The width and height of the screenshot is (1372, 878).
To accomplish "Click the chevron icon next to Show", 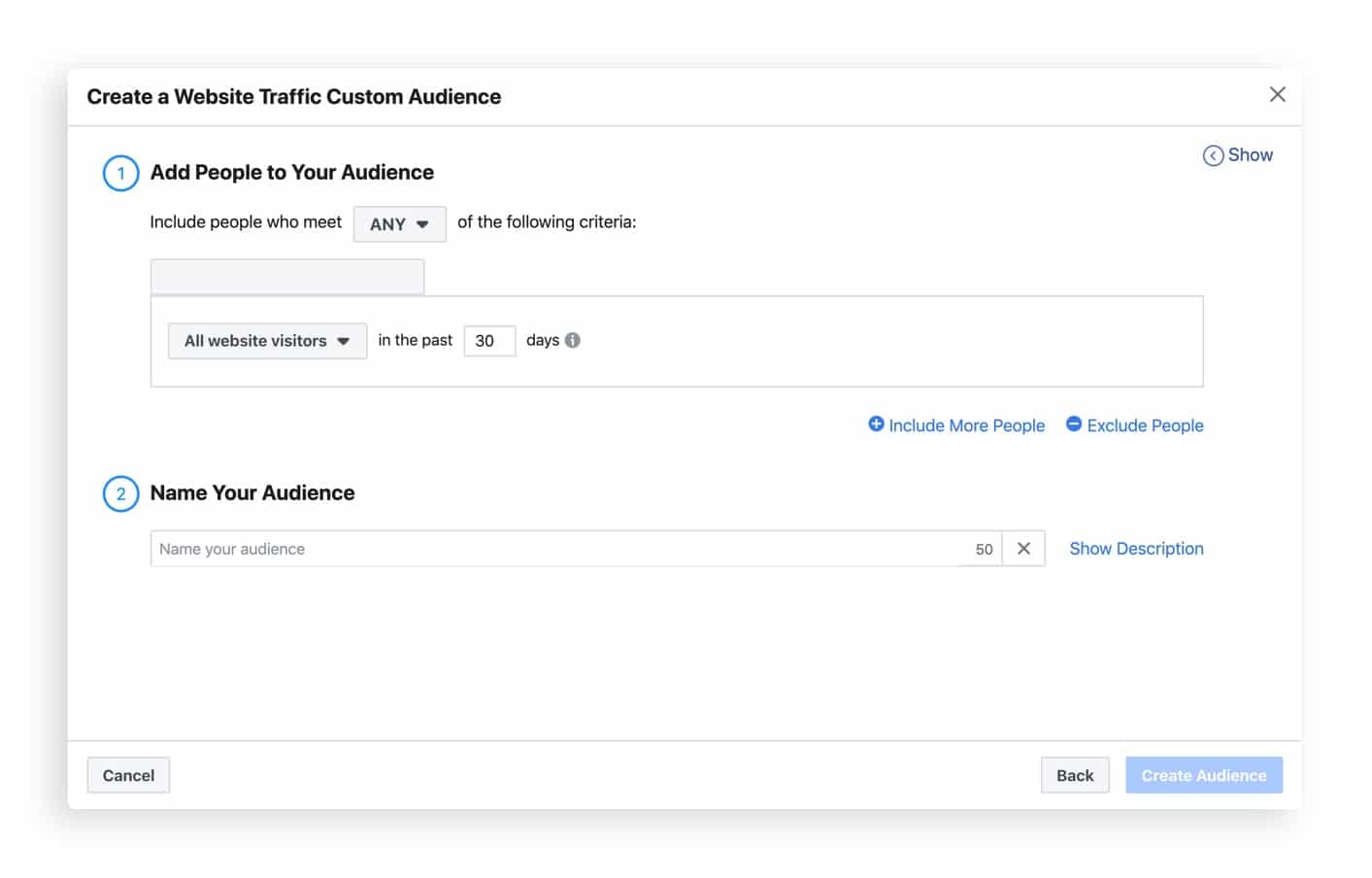I will pyautogui.click(x=1213, y=154).
